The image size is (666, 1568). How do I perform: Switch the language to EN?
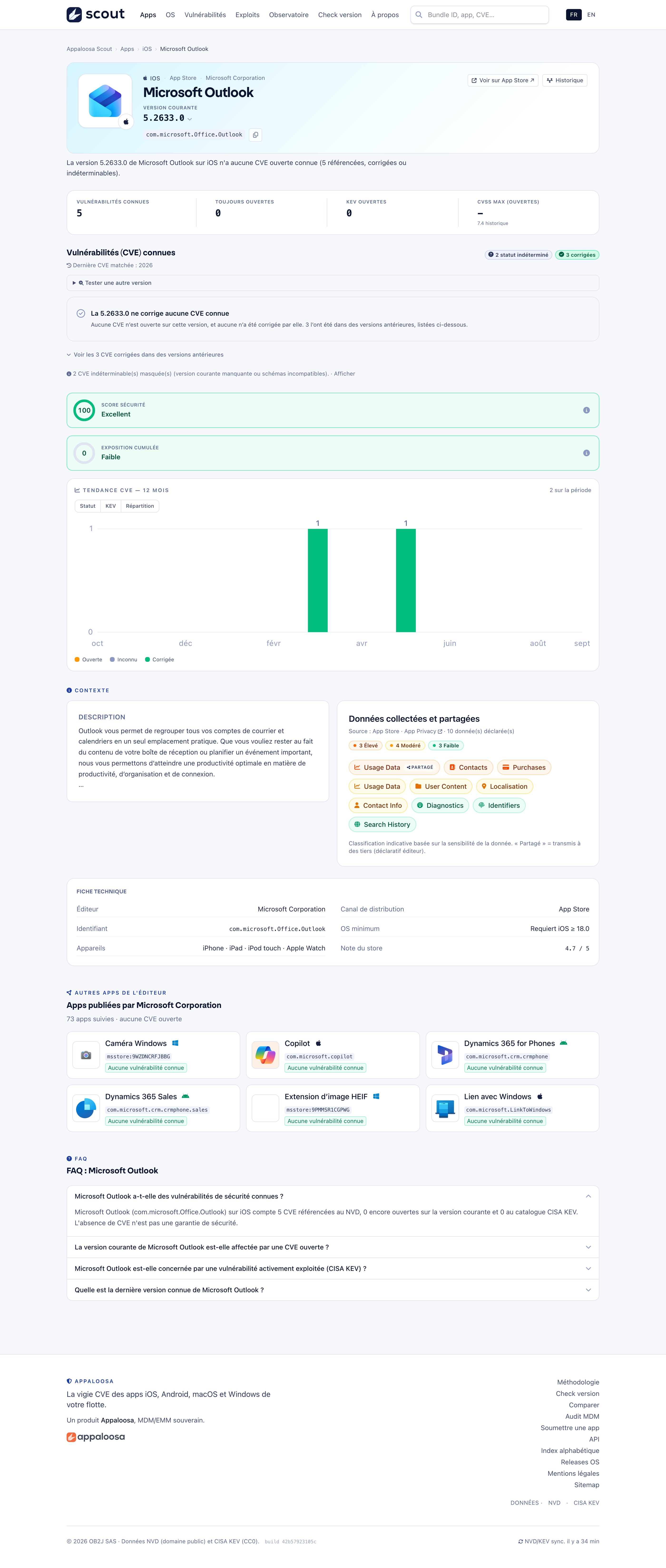[591, 15]
